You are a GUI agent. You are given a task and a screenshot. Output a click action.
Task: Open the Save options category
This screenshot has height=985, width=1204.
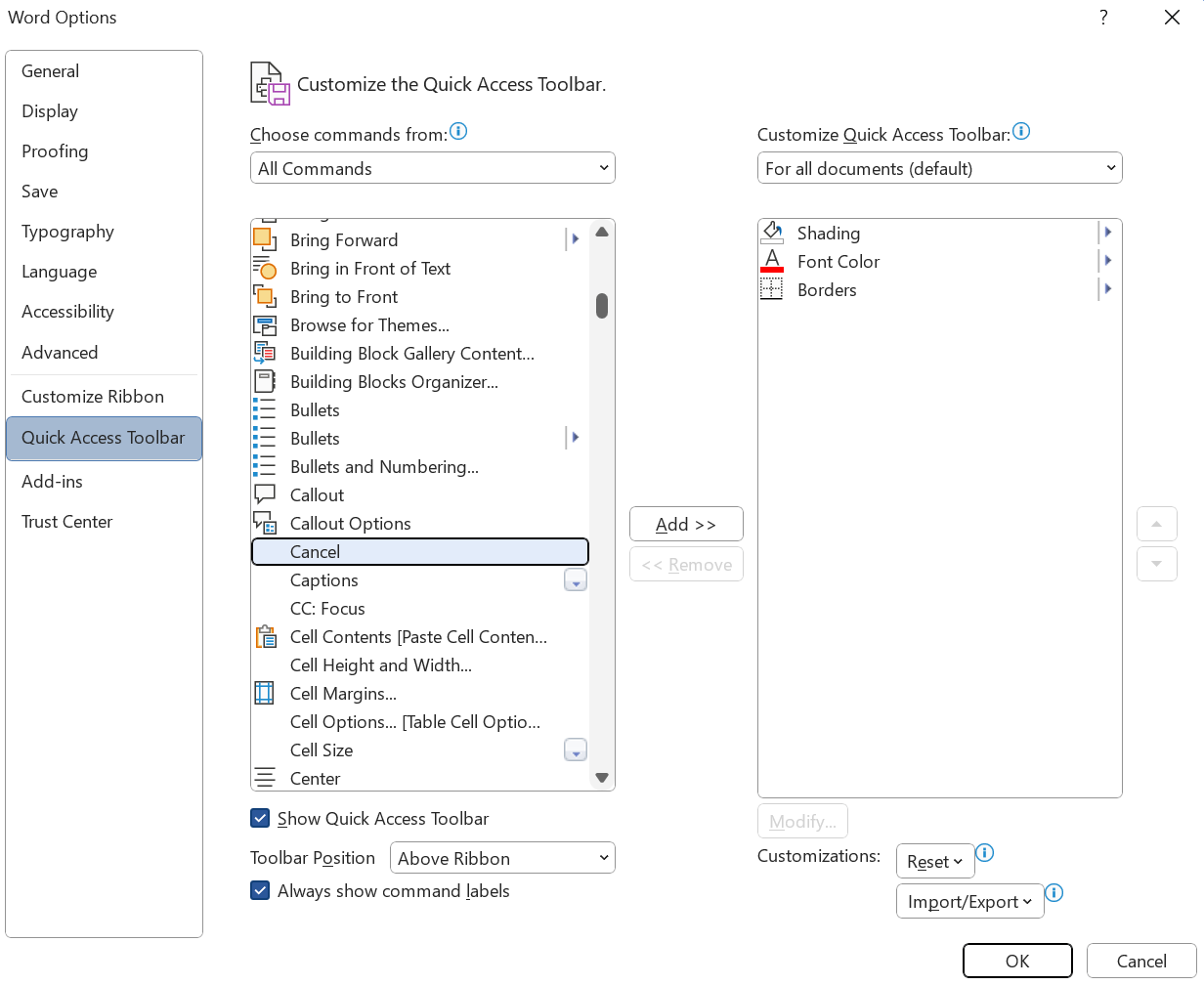pos(104,192)
